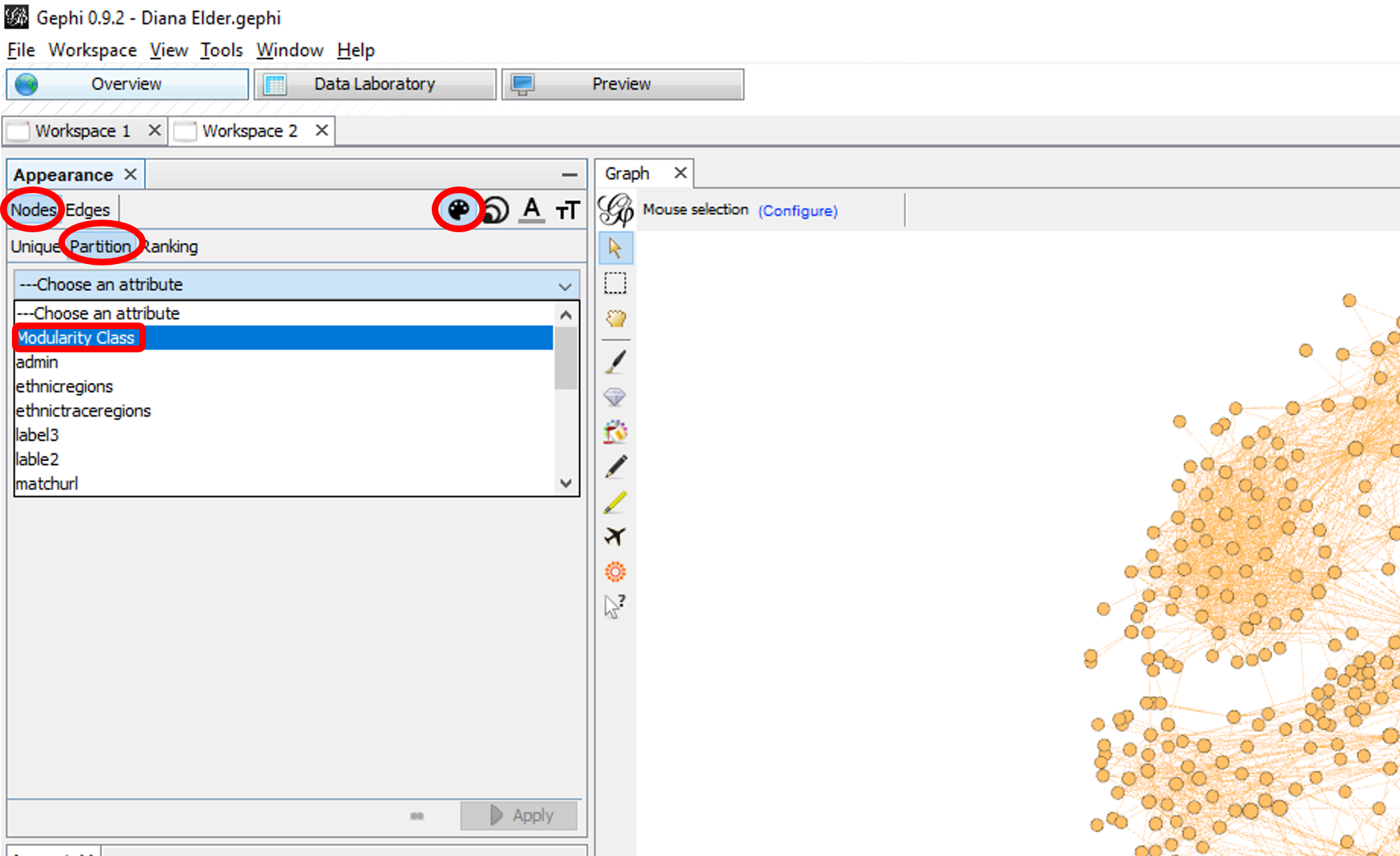Switch to Data Laboratory perspective
The width and height of the screenshot is (1400, 856).
[x=375, y=84]
